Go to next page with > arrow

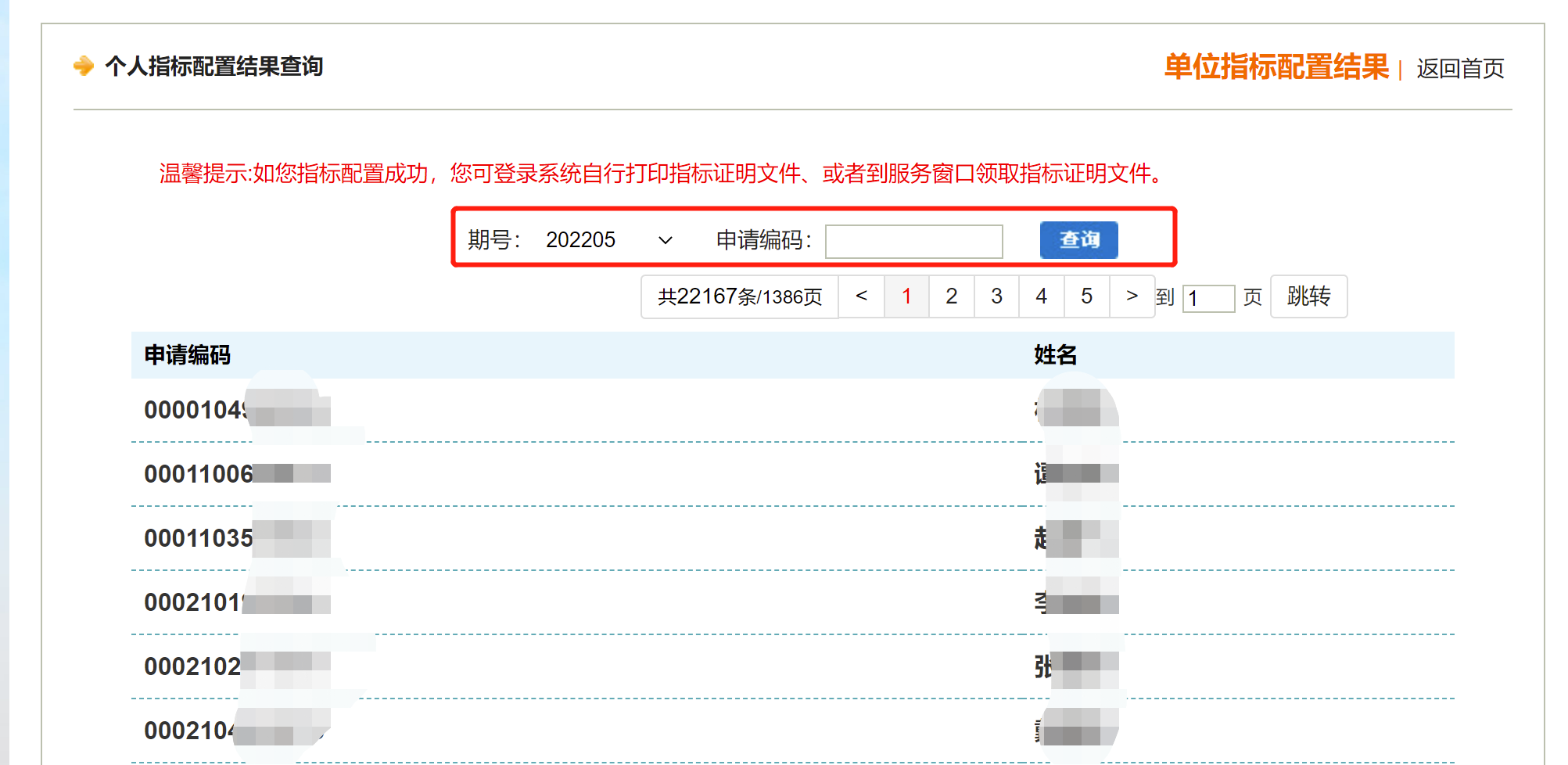1132,296
